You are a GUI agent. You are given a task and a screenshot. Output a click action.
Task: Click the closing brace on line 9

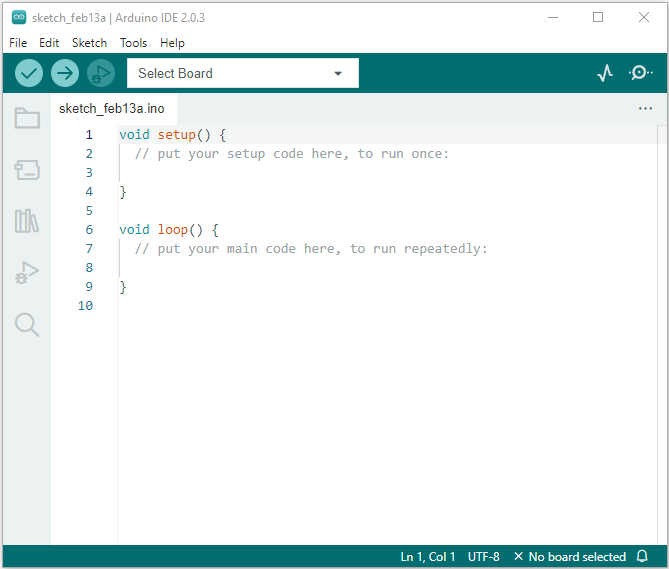(123, 287)
